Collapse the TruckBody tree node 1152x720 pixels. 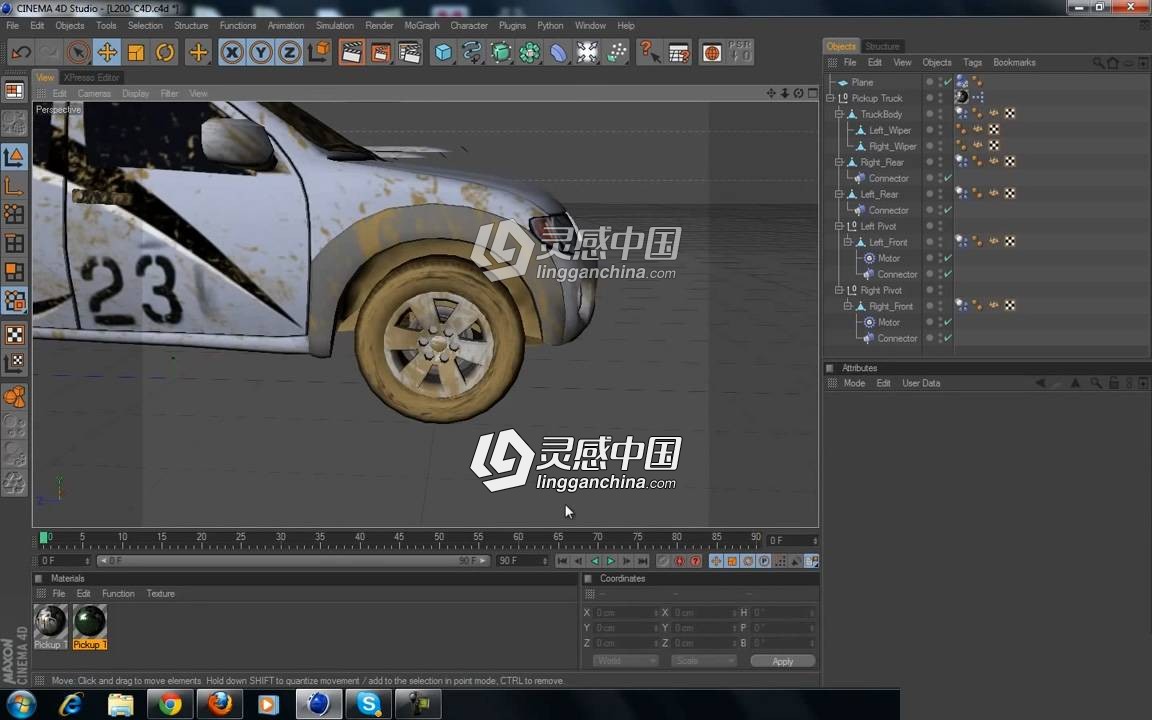pos(839,114)
